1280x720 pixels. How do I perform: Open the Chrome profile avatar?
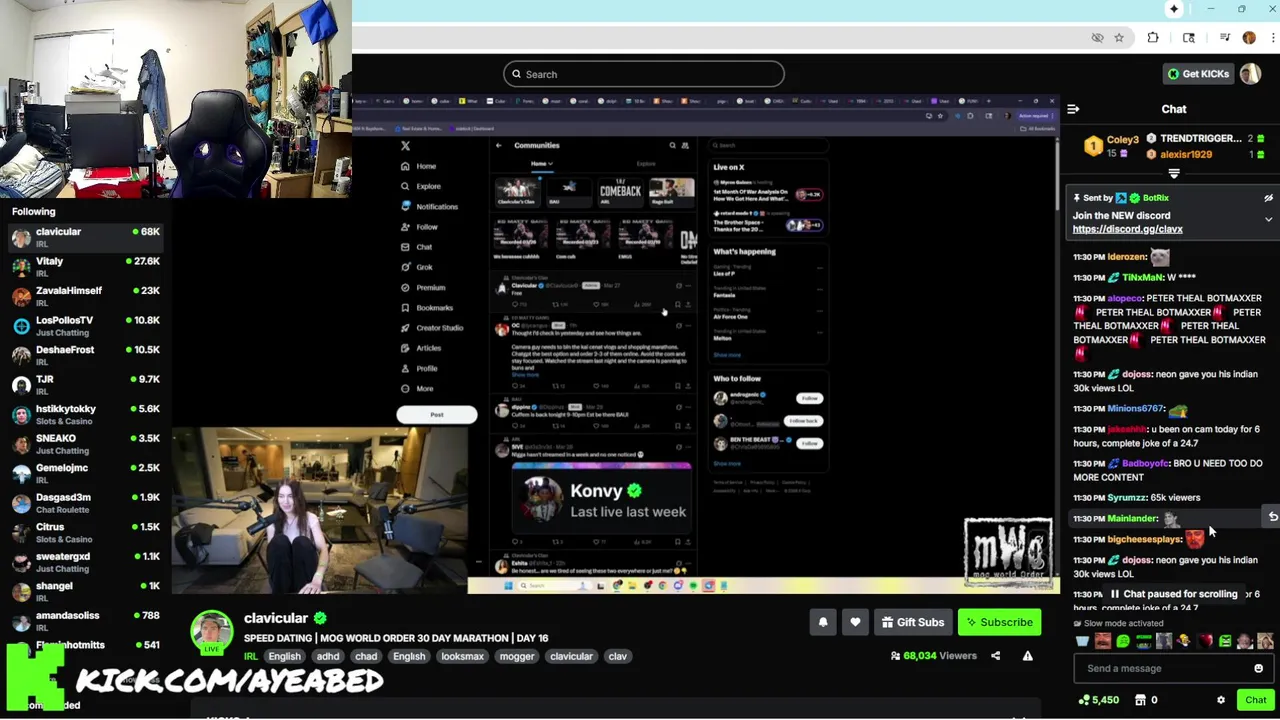pos(1249,38)
